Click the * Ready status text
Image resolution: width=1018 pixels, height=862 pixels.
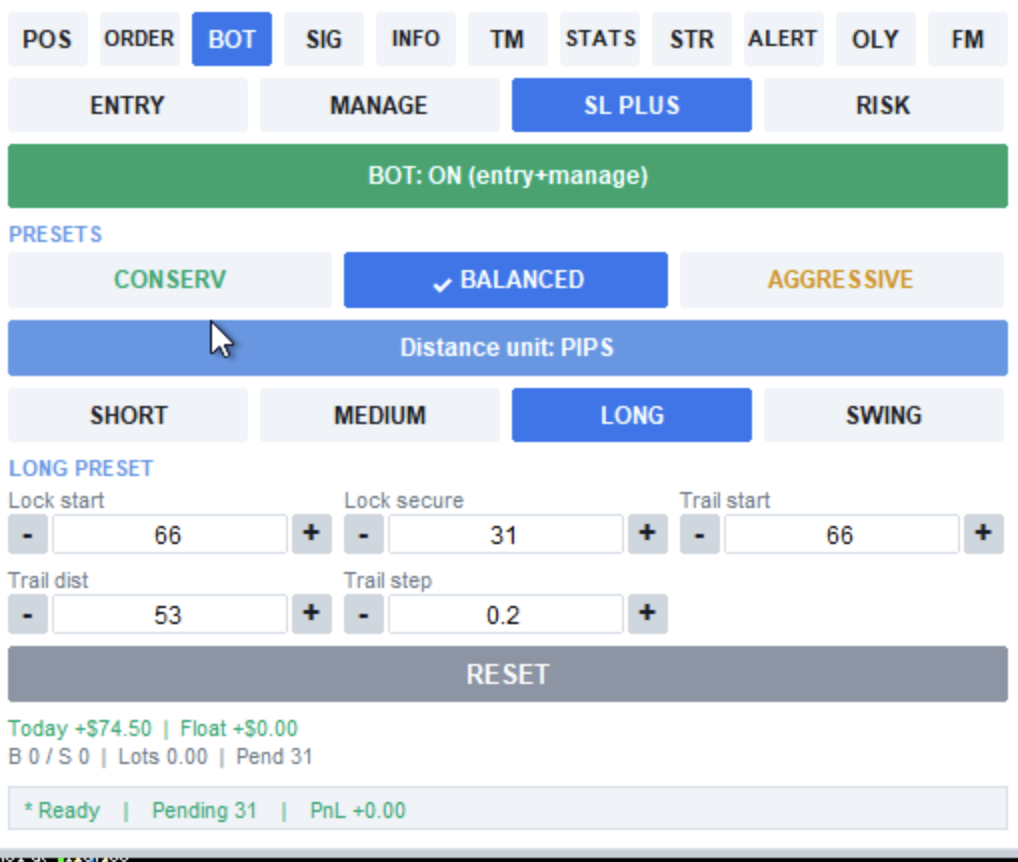[x=62, y=811]
